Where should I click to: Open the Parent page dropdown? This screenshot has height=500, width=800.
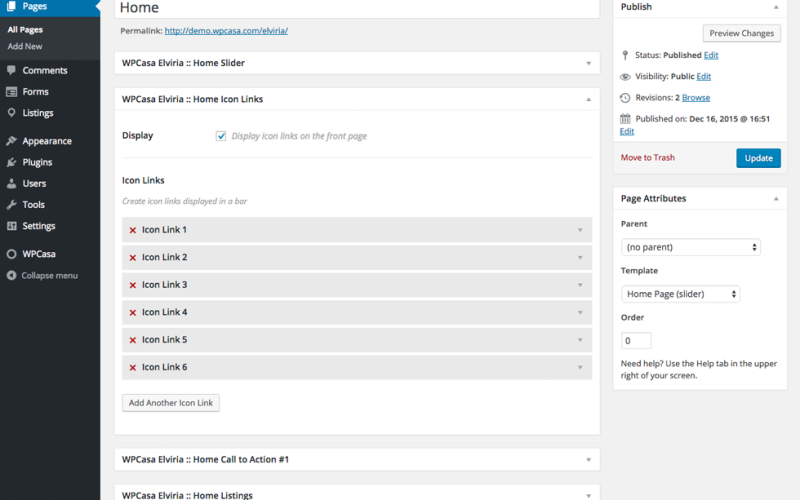click(x=690, y=247)
